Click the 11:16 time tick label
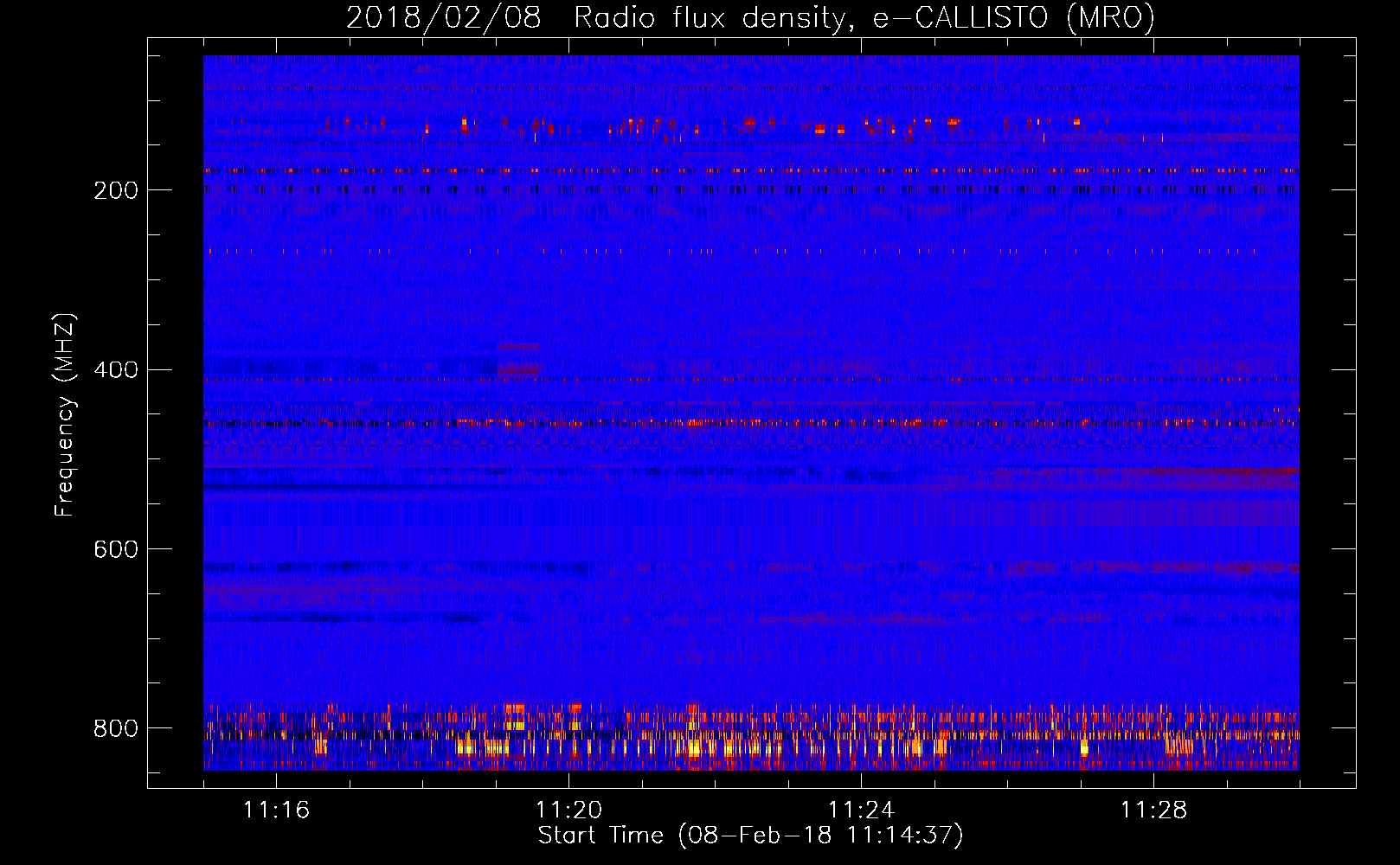This screenshot has width=1400, height=865. coord(276,810)
